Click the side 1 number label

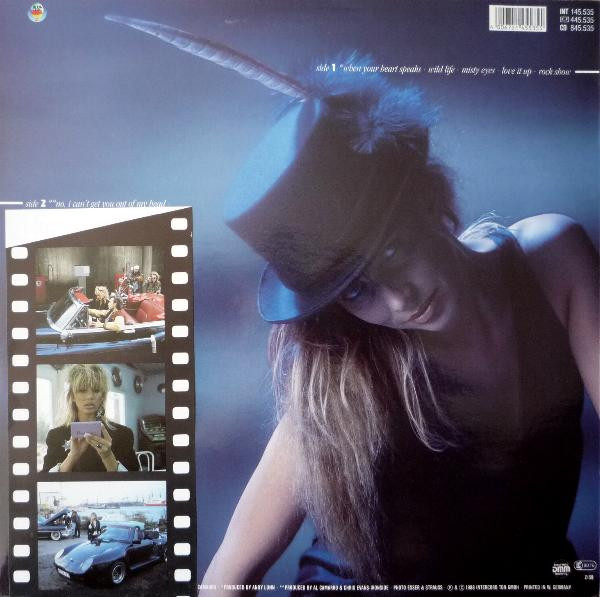tap(335, 72)
